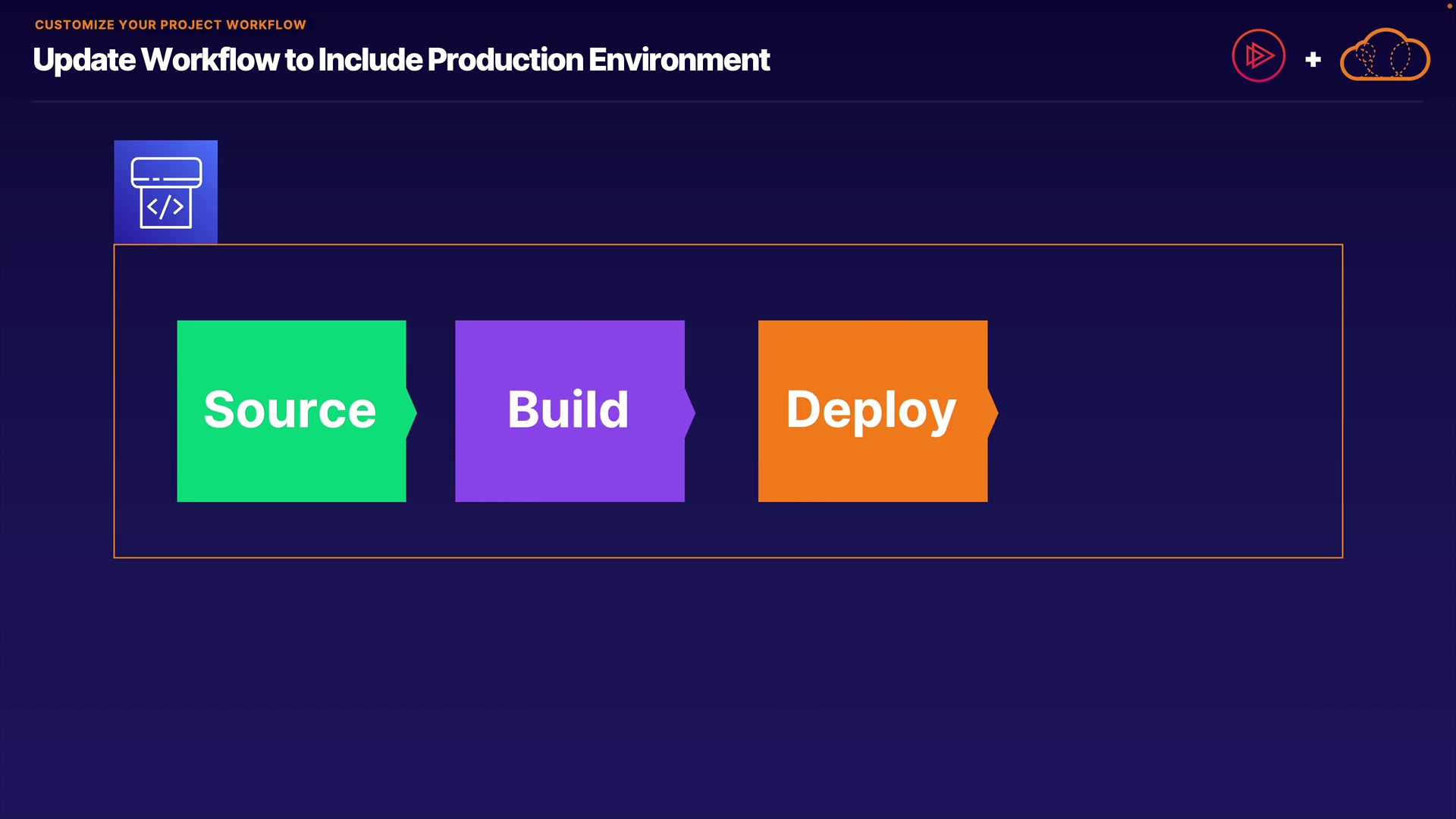
Task: Click the orange Deploy block's arrow tip
Action: click(993, 412)
